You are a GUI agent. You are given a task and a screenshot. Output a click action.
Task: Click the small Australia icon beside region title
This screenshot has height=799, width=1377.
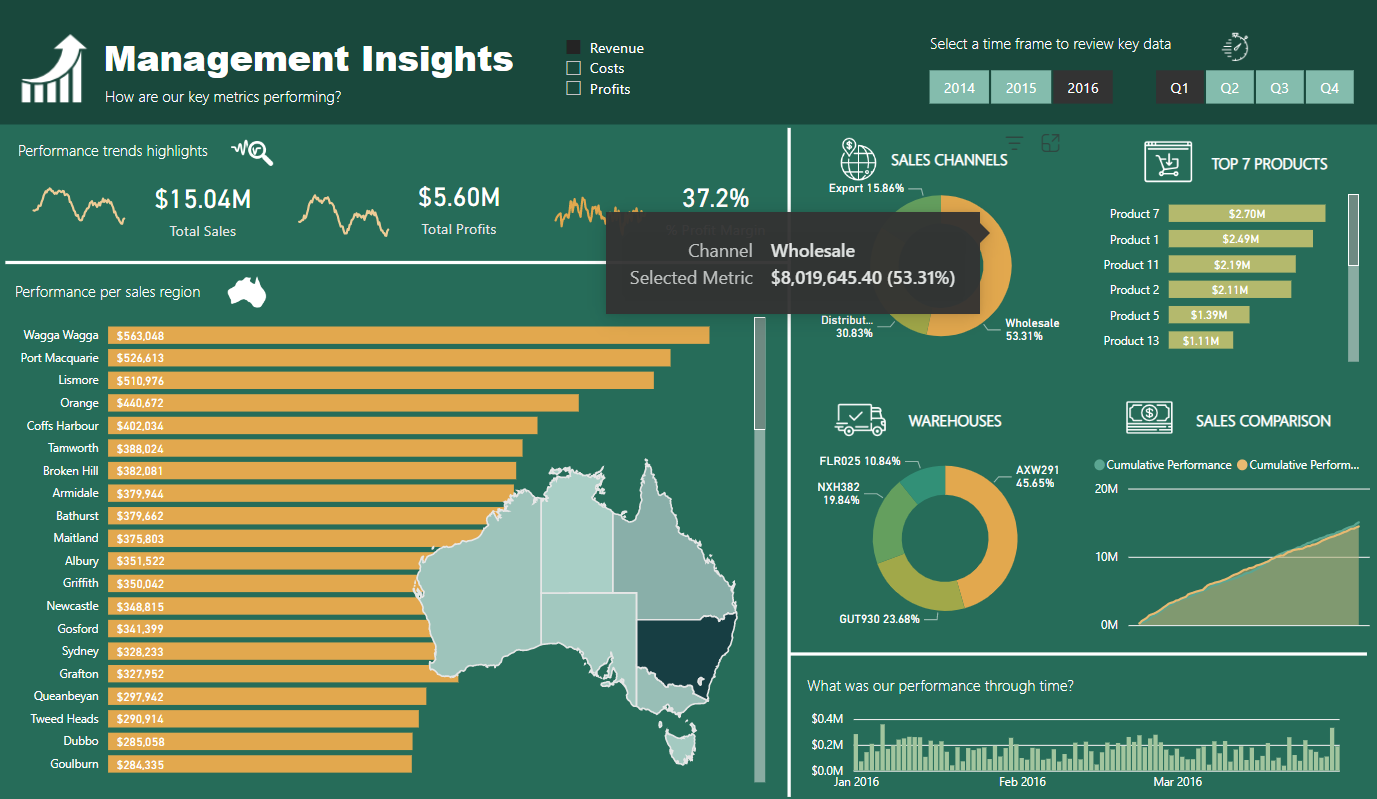[x=247, y=292]
